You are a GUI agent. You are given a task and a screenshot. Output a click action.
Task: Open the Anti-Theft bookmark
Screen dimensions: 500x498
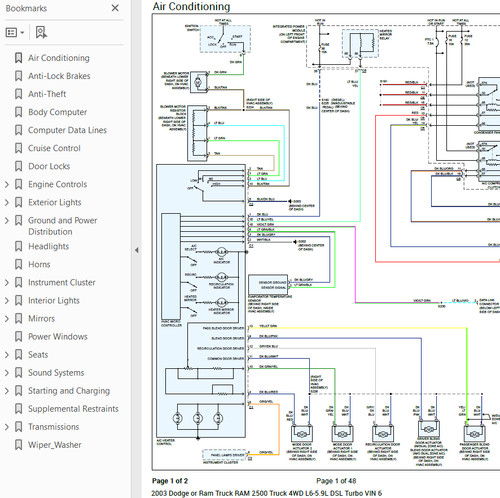[x=47, y=94]
